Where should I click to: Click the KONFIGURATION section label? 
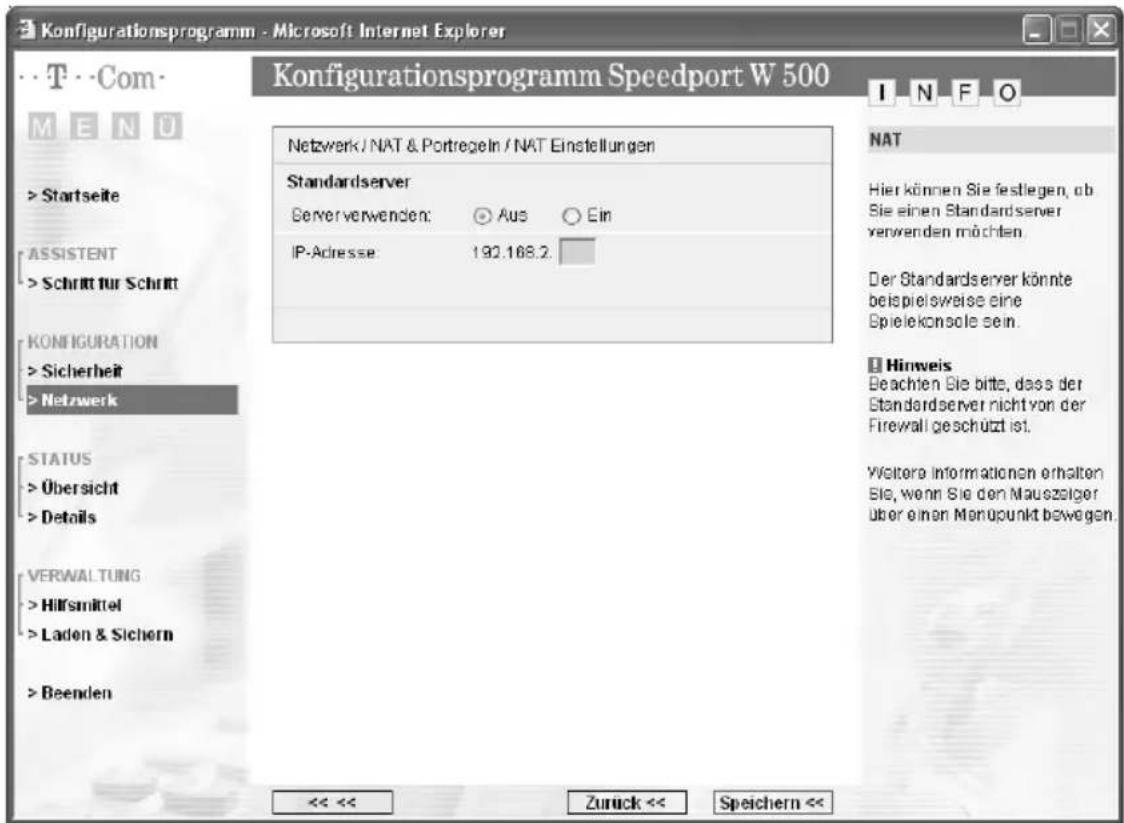92,342
